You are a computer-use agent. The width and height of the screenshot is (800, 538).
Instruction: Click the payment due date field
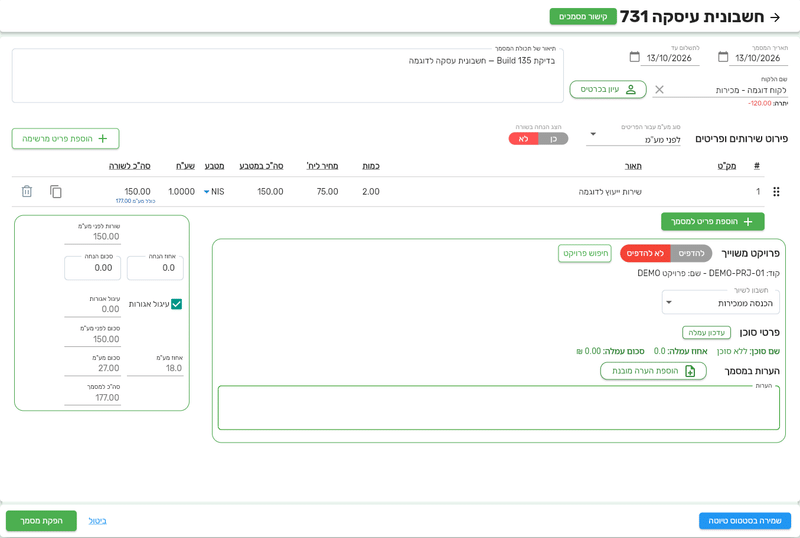pos(669,58)
